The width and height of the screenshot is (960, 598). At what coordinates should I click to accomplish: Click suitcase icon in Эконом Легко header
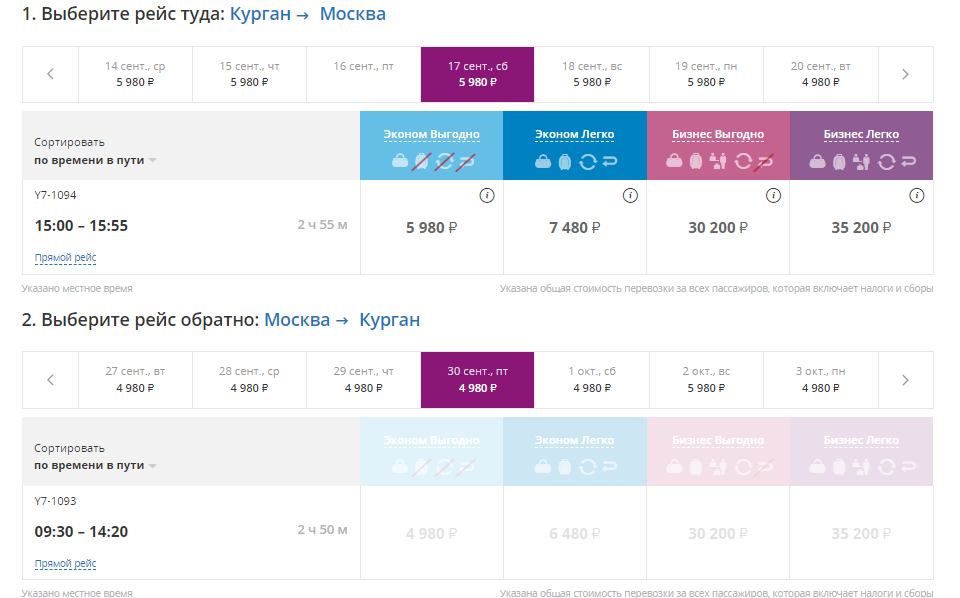tap(564, 161)
